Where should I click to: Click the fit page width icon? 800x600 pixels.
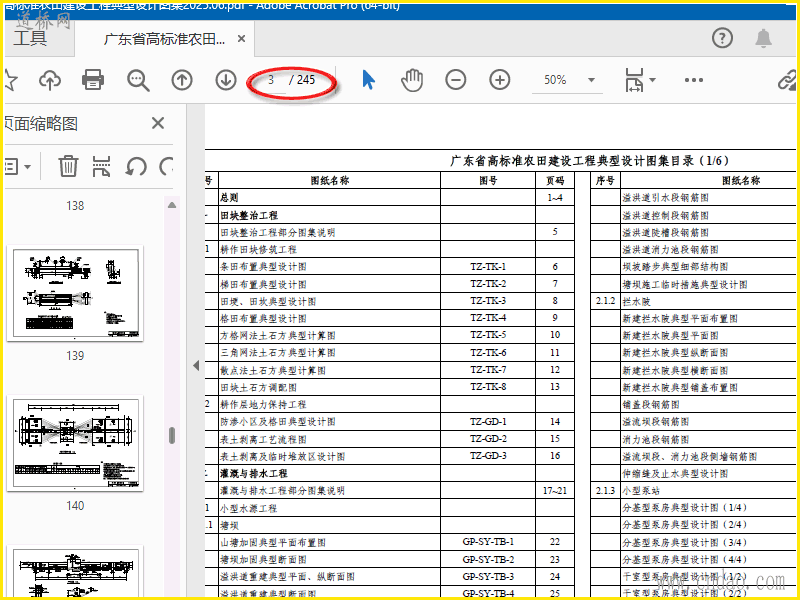click(634, 80)
